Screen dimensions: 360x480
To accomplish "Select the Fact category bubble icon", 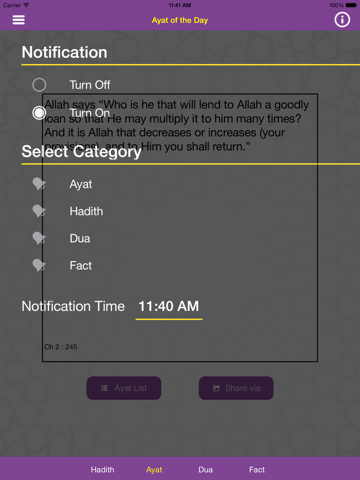I will pyautogui.click(x=39, y=266).
